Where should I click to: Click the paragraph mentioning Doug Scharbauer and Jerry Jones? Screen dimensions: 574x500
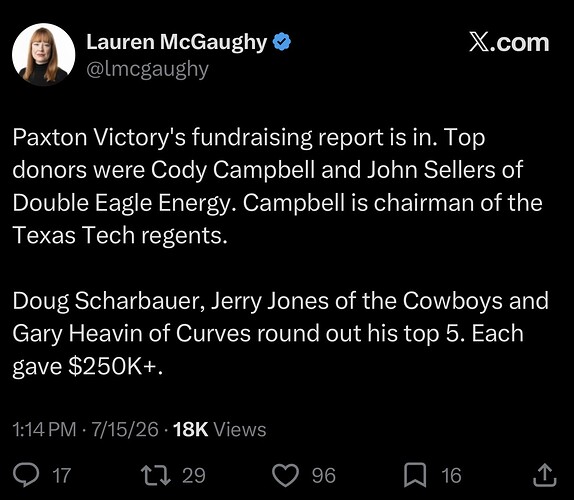(280, 334)
